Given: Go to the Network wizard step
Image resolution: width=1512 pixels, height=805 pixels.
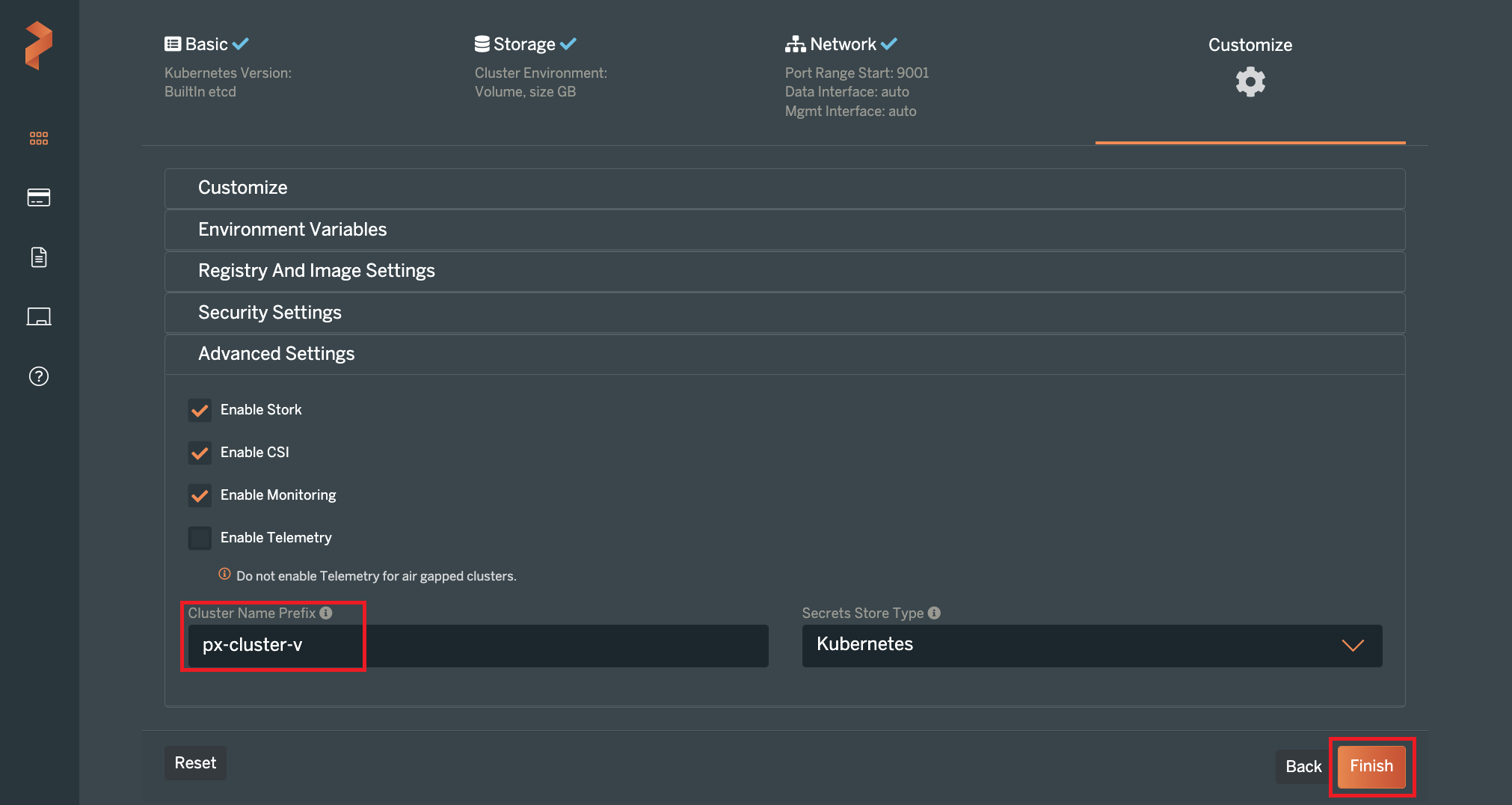Looking at the screenshot, I should [841, 44].
